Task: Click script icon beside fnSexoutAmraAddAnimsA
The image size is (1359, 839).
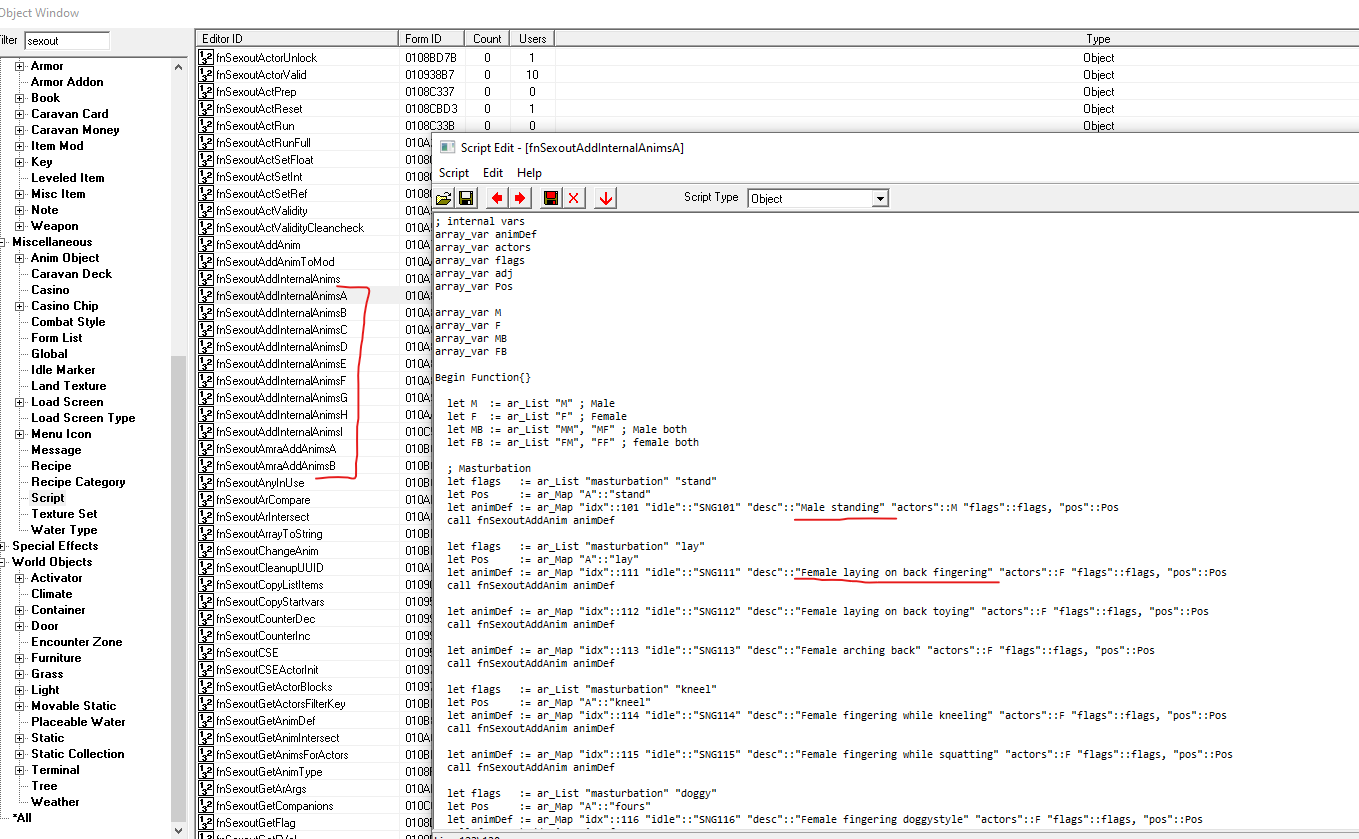Action: (206, 449)
